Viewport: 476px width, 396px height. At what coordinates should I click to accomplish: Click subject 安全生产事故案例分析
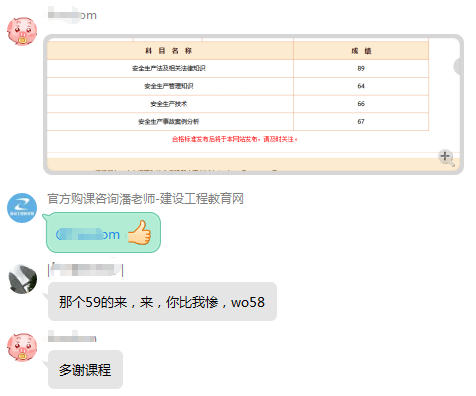click(169, 121)
